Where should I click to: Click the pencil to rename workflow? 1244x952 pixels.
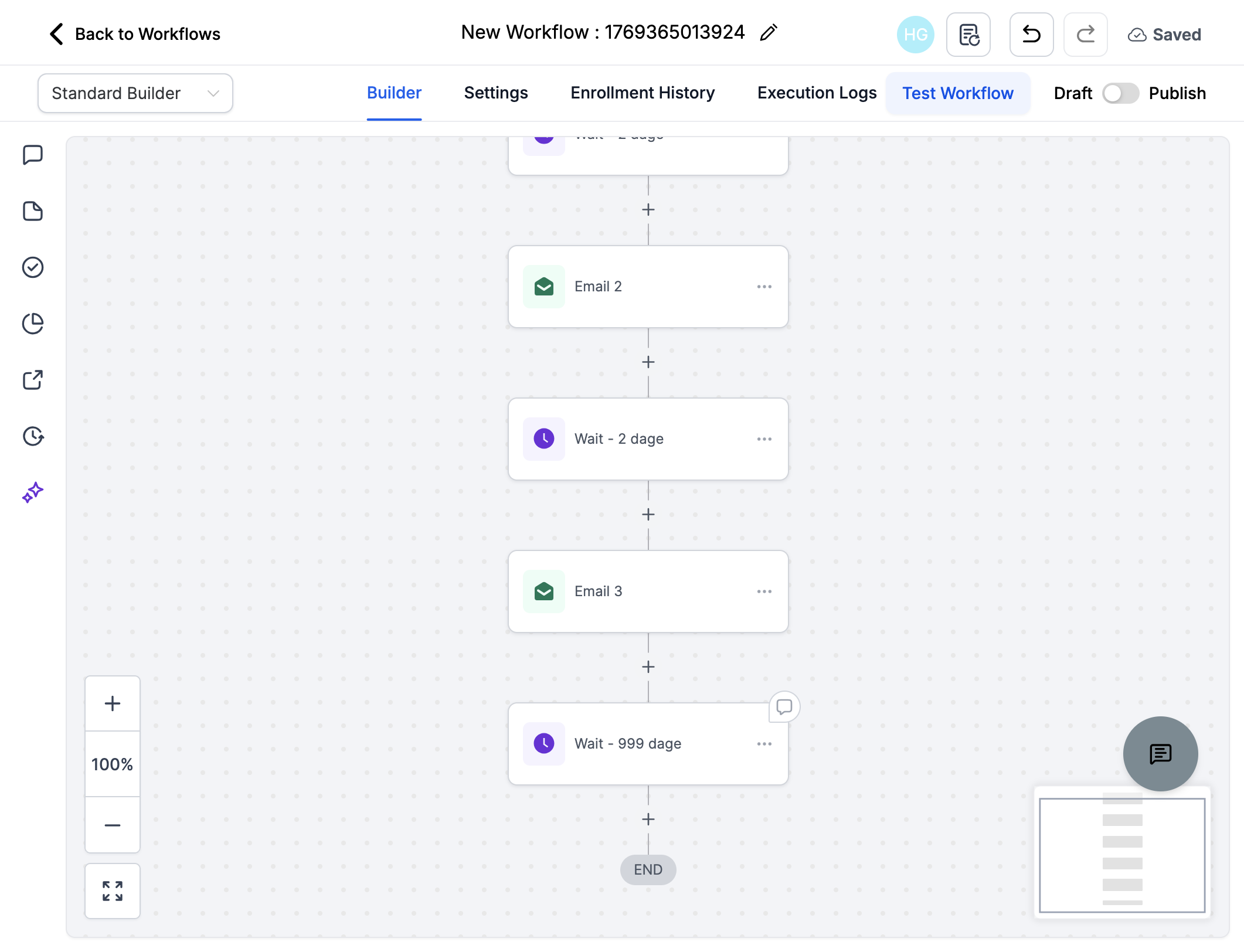769,32
